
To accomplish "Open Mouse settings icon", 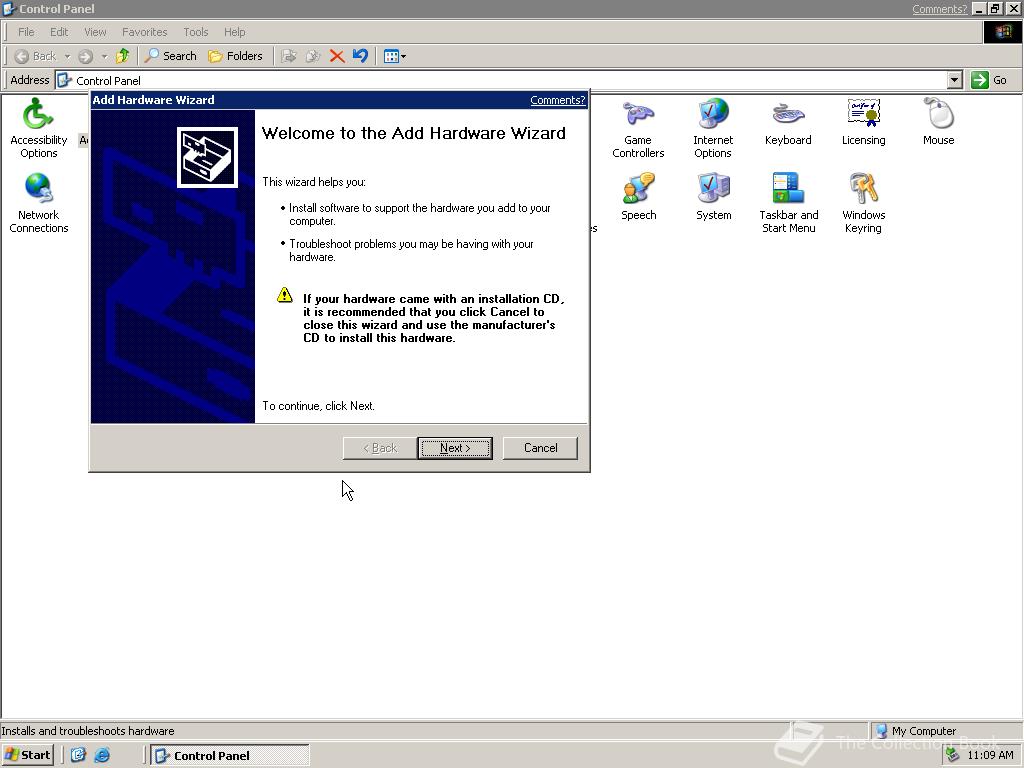I will [x=938, y=122].
